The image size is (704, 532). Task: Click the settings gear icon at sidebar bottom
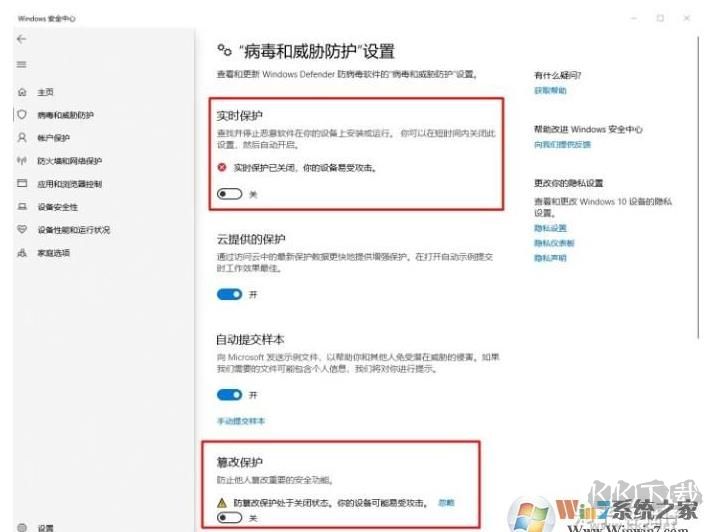tap(22, 528)
